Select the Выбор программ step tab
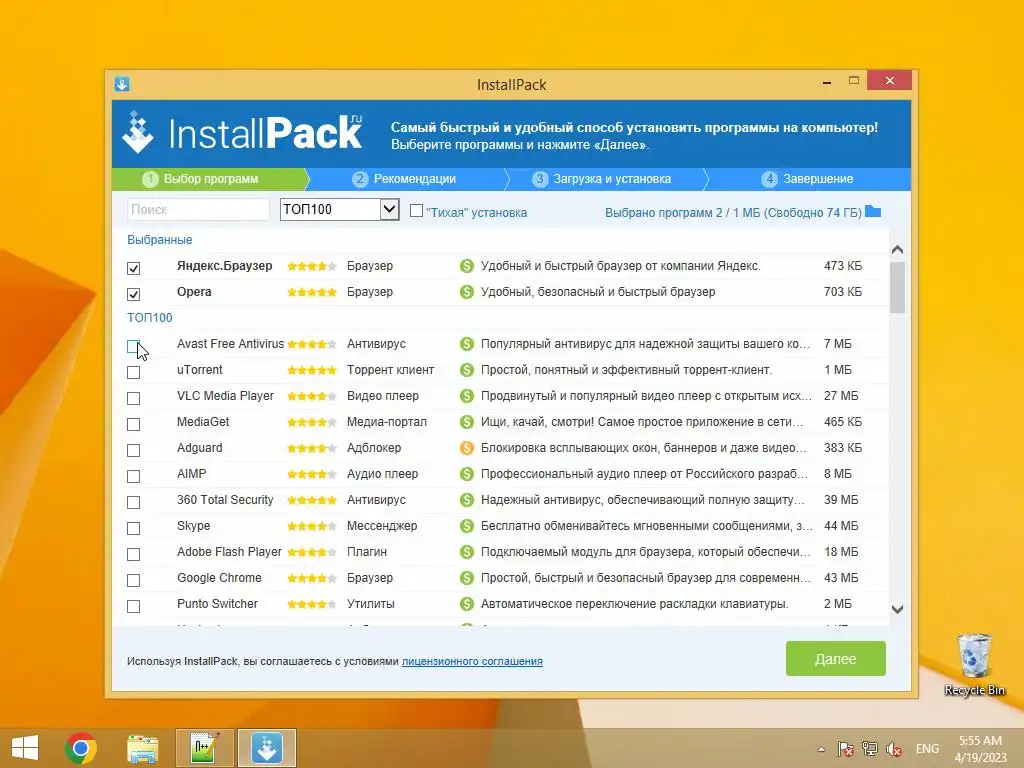Image resolution: width=1024 pixels, height=768 pixels. pos(209,179)
